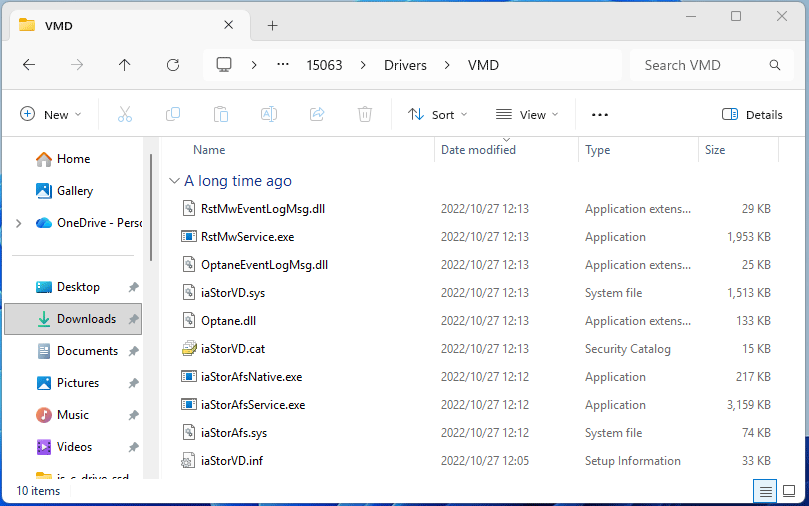This screenshot has width=809, height=506.
Task: Go back with the left arrow
Action: [29, 65]
